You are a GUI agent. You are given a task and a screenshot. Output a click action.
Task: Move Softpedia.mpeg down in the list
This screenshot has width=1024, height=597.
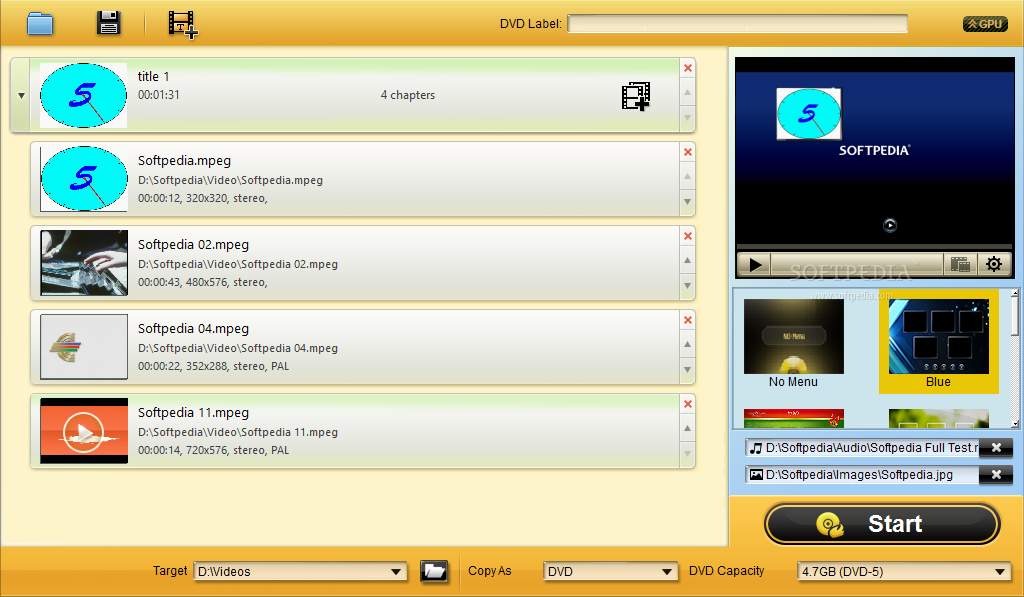pyautogui.click(x=688, y=202)
